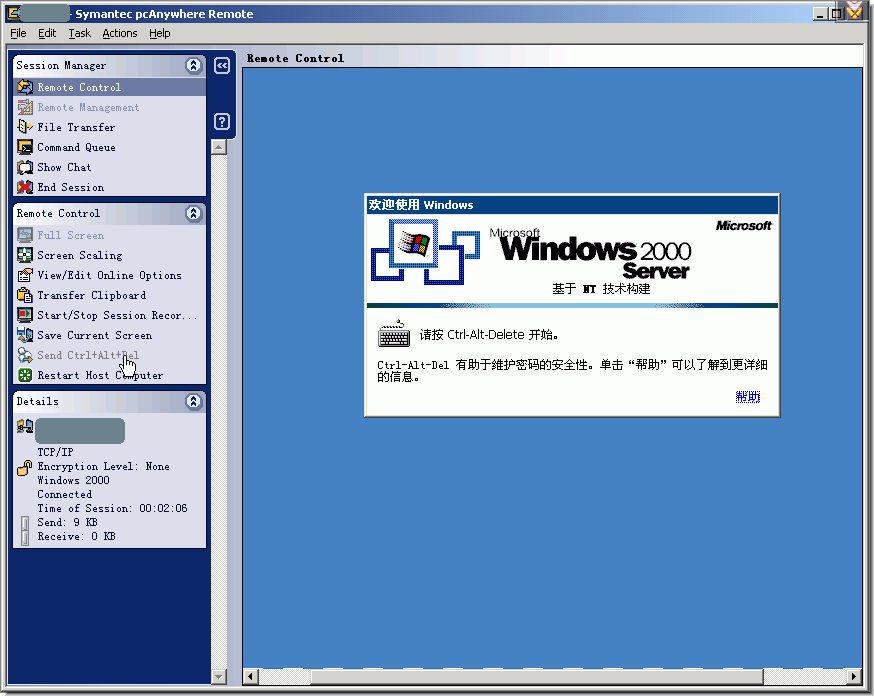Click the Restart Host Computer icon
This screenshot has width=874, height=696.
[25, 375]
